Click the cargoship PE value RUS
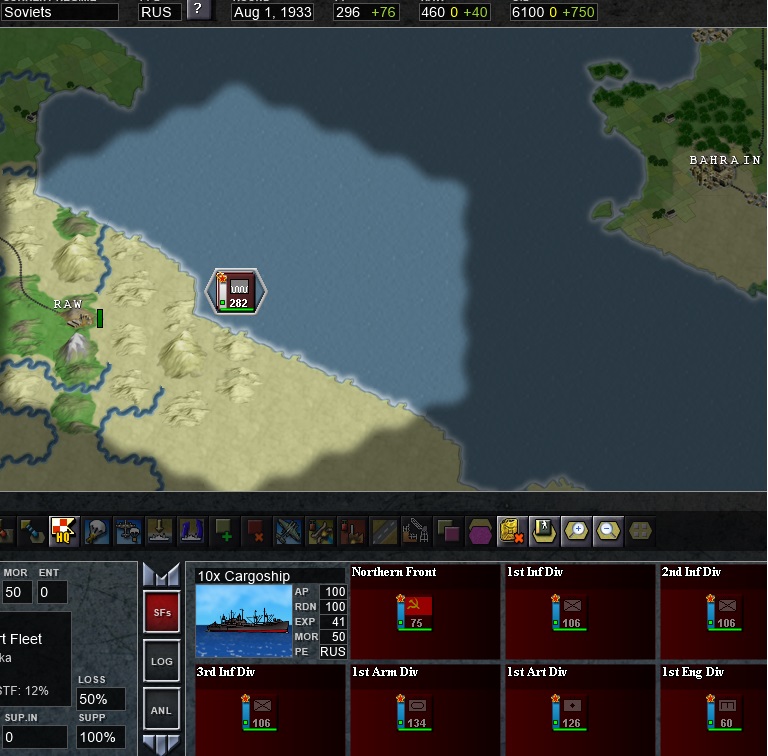Viewport: 768px width, 756px height. (333, 652)
